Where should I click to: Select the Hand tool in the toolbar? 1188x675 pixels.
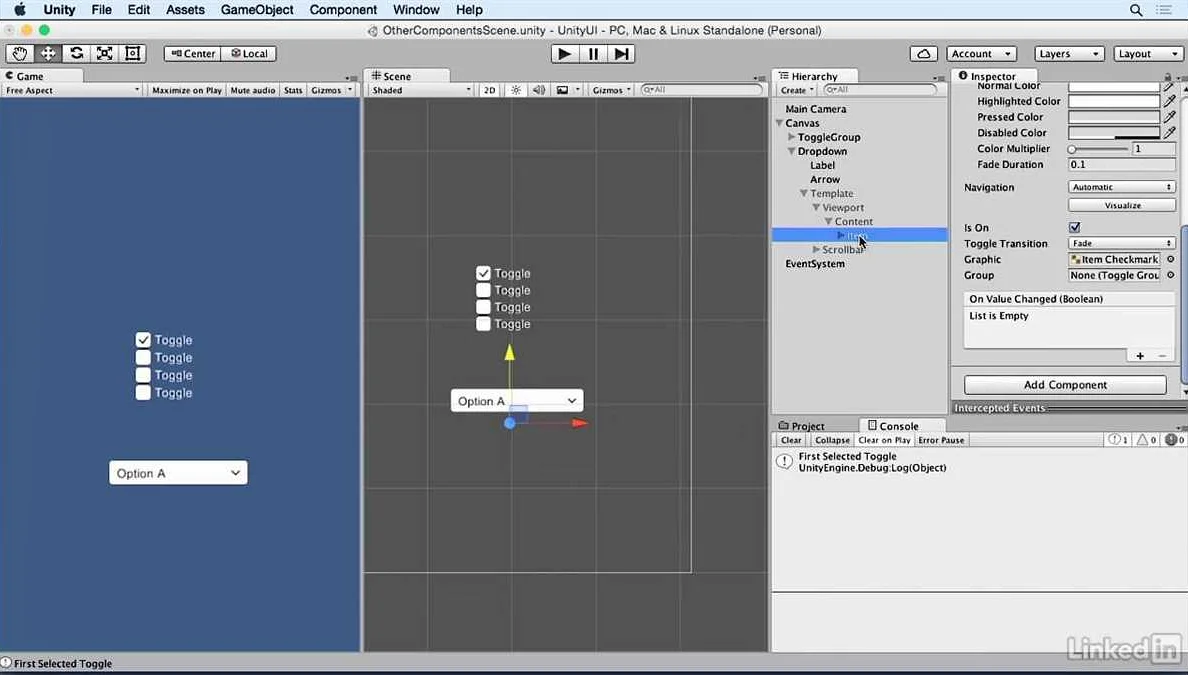(18, 53)
